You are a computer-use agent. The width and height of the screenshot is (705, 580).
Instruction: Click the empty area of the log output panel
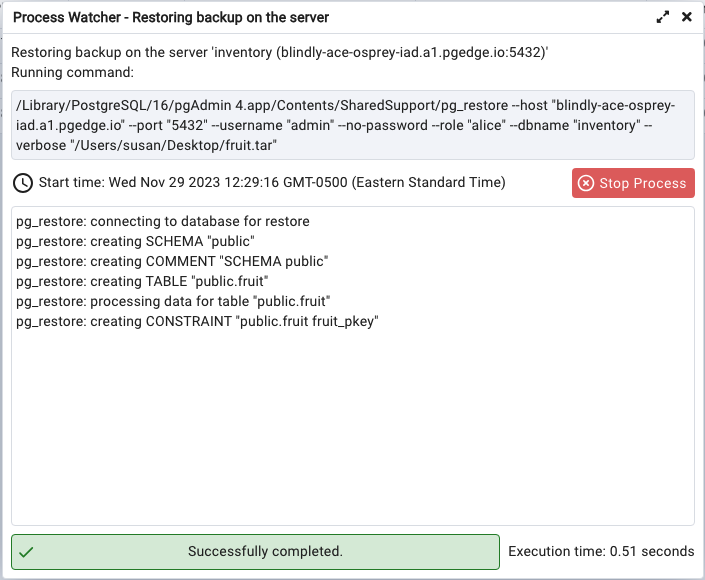coord(352,430)
